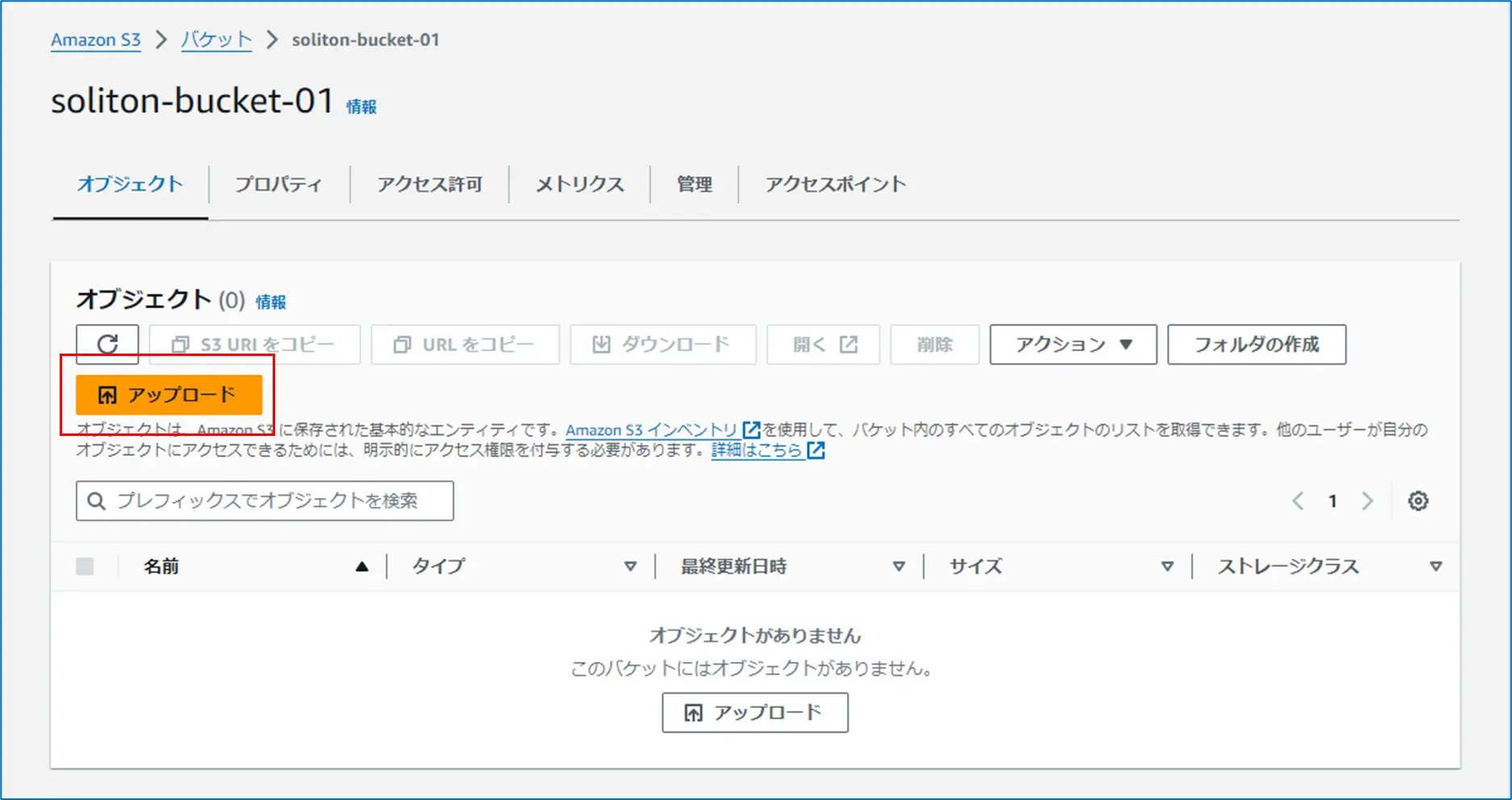The image size is (1512, 800).
Task: Sort by 最終更新日時 column arrow
Action: [898, 567]
